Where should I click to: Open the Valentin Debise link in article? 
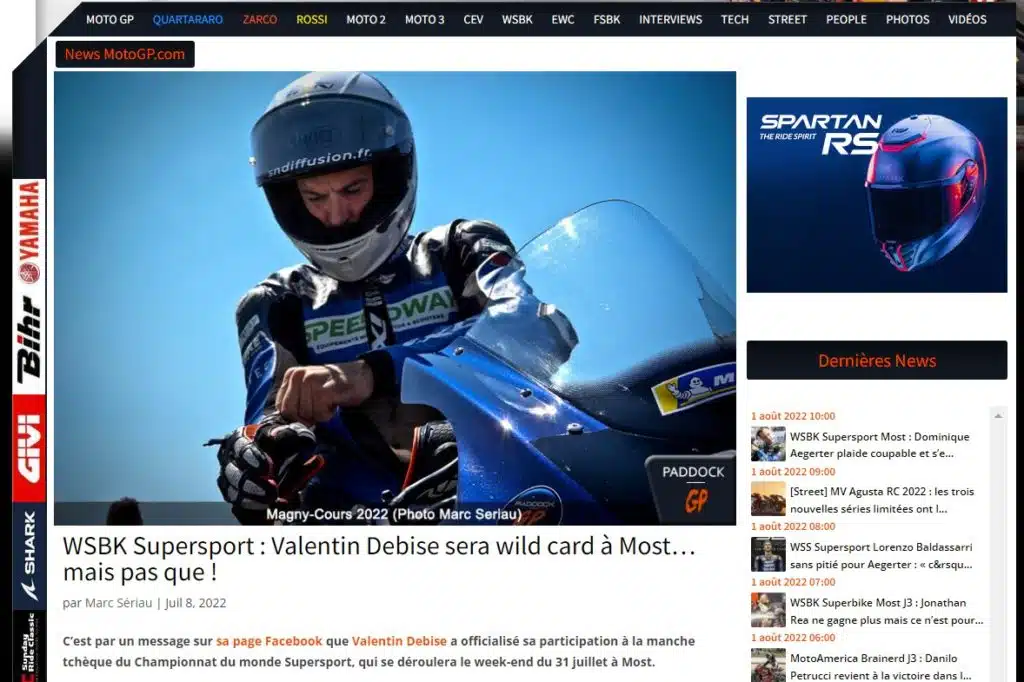click(398, 641)
